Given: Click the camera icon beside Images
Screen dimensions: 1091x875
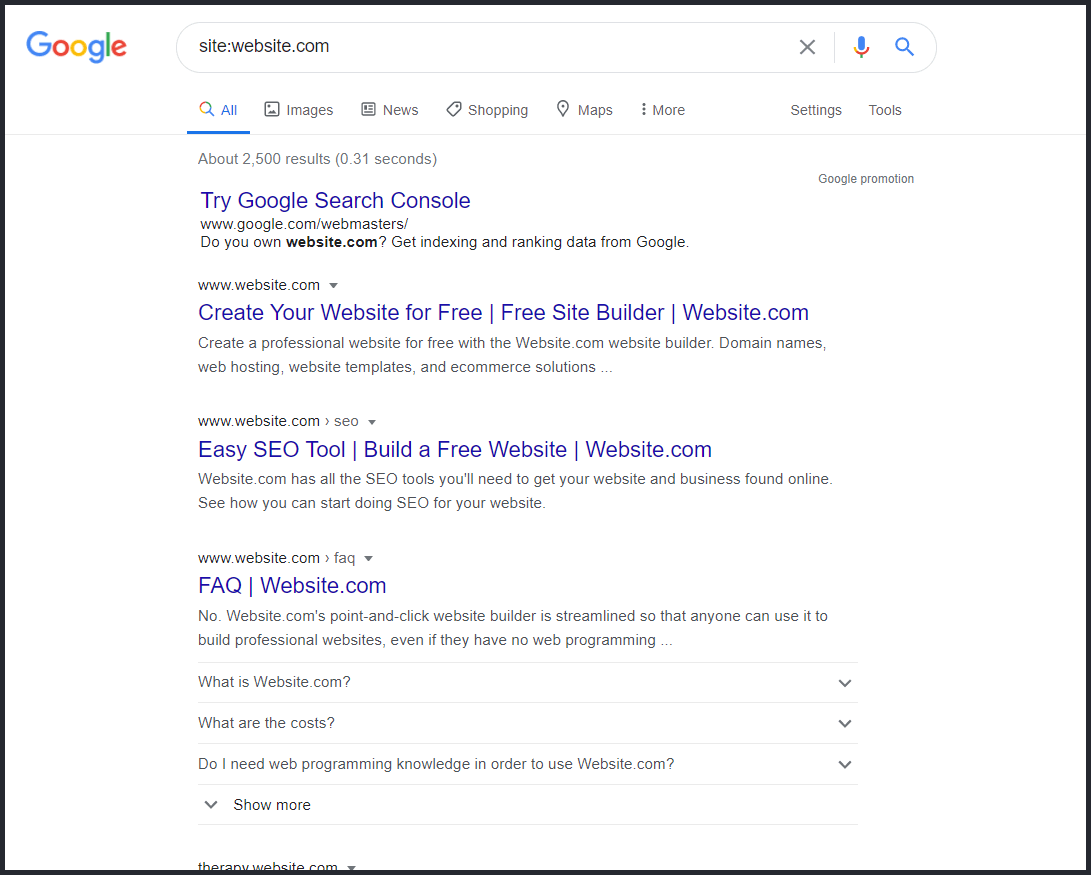Looking at the screenshot, I should coord(270,109).
